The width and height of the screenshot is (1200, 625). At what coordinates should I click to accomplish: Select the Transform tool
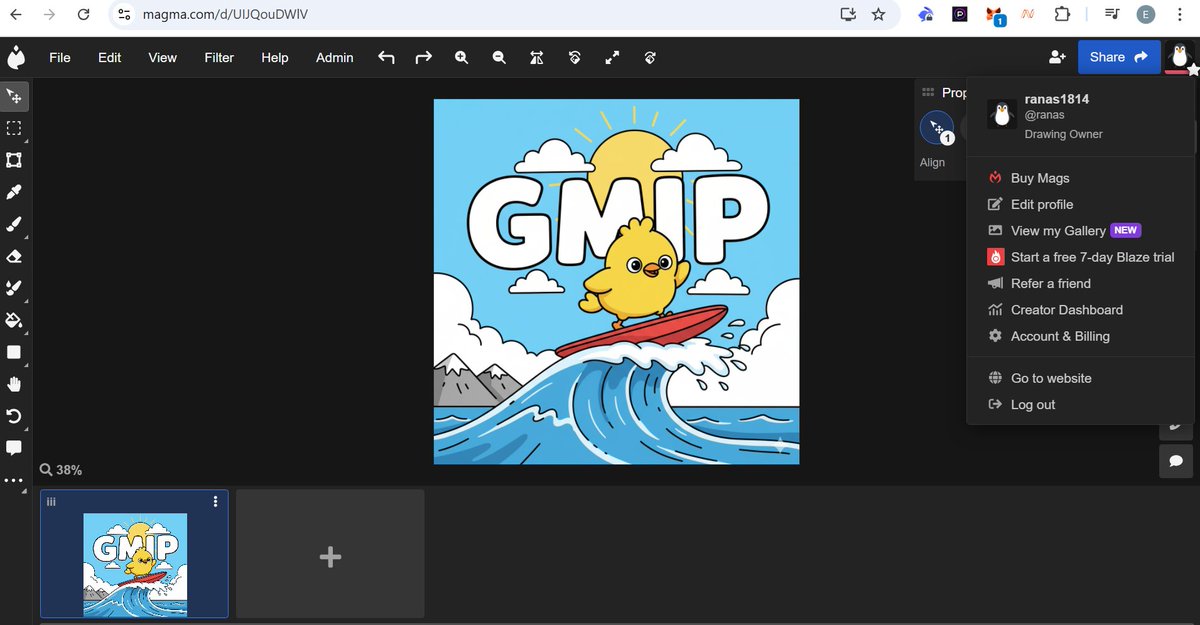[x=14, y=160]
